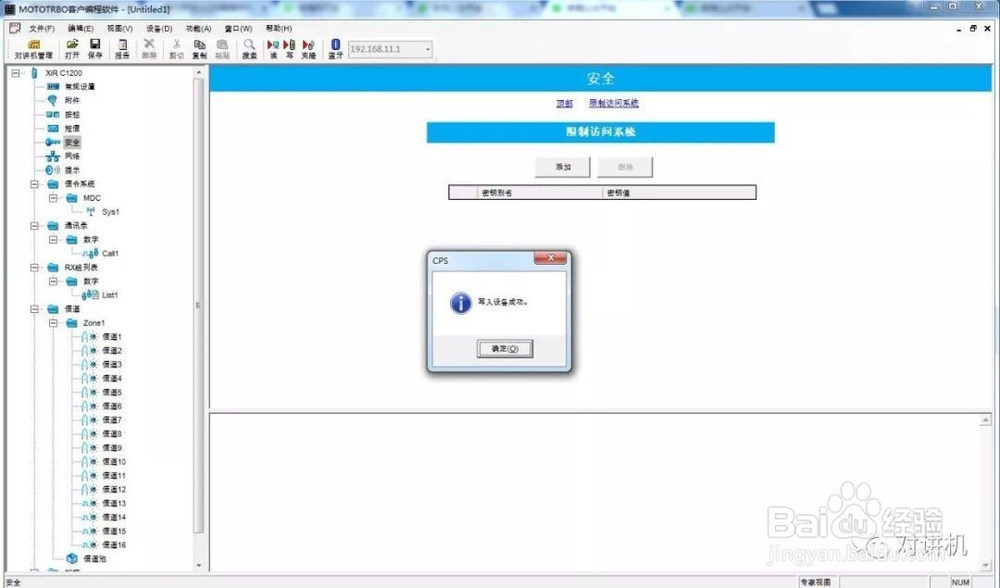This screenshot has width=1000, height=588.
Task: Select 信道9 in Zone1
Action: click(112, 448)
